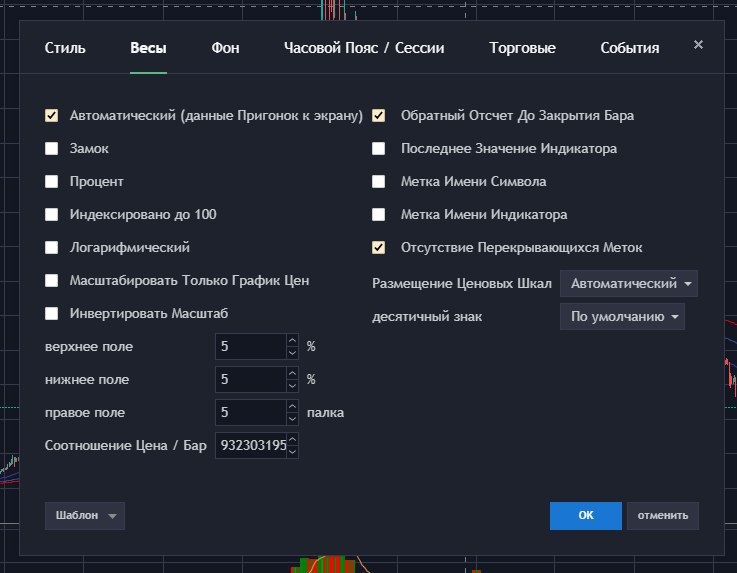Enable the Замок checkbox

click(x=52, y=149)
